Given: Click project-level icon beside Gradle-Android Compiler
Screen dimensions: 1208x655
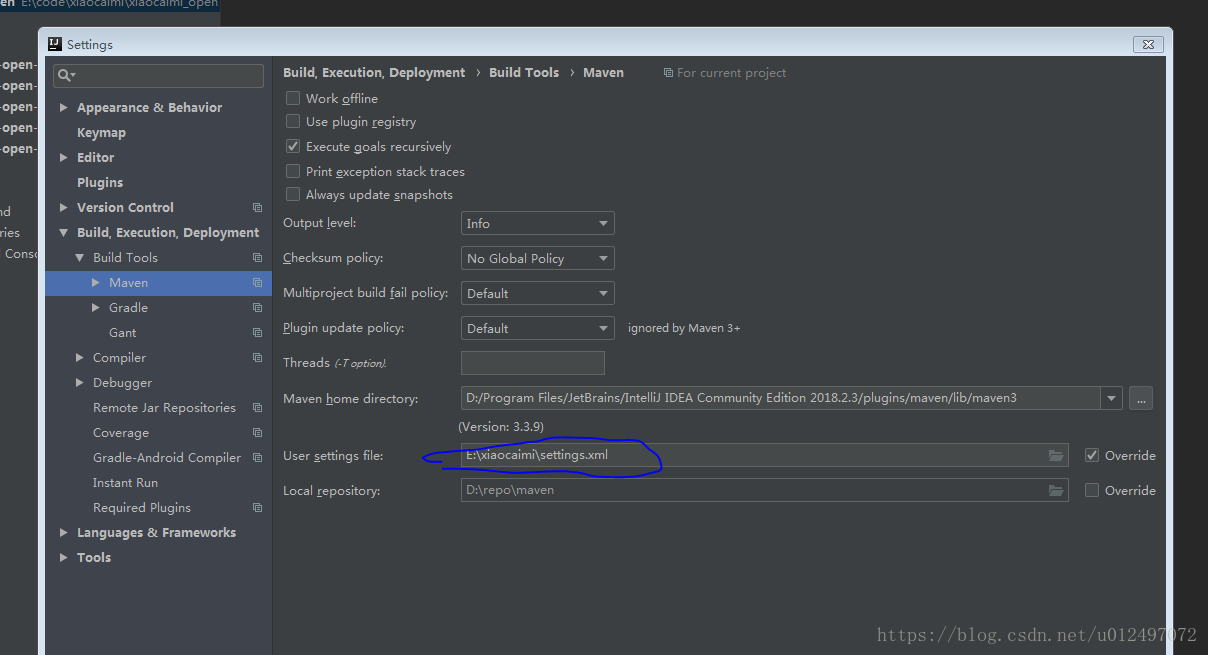Looking at the screenshot, I should pos(257,458).
